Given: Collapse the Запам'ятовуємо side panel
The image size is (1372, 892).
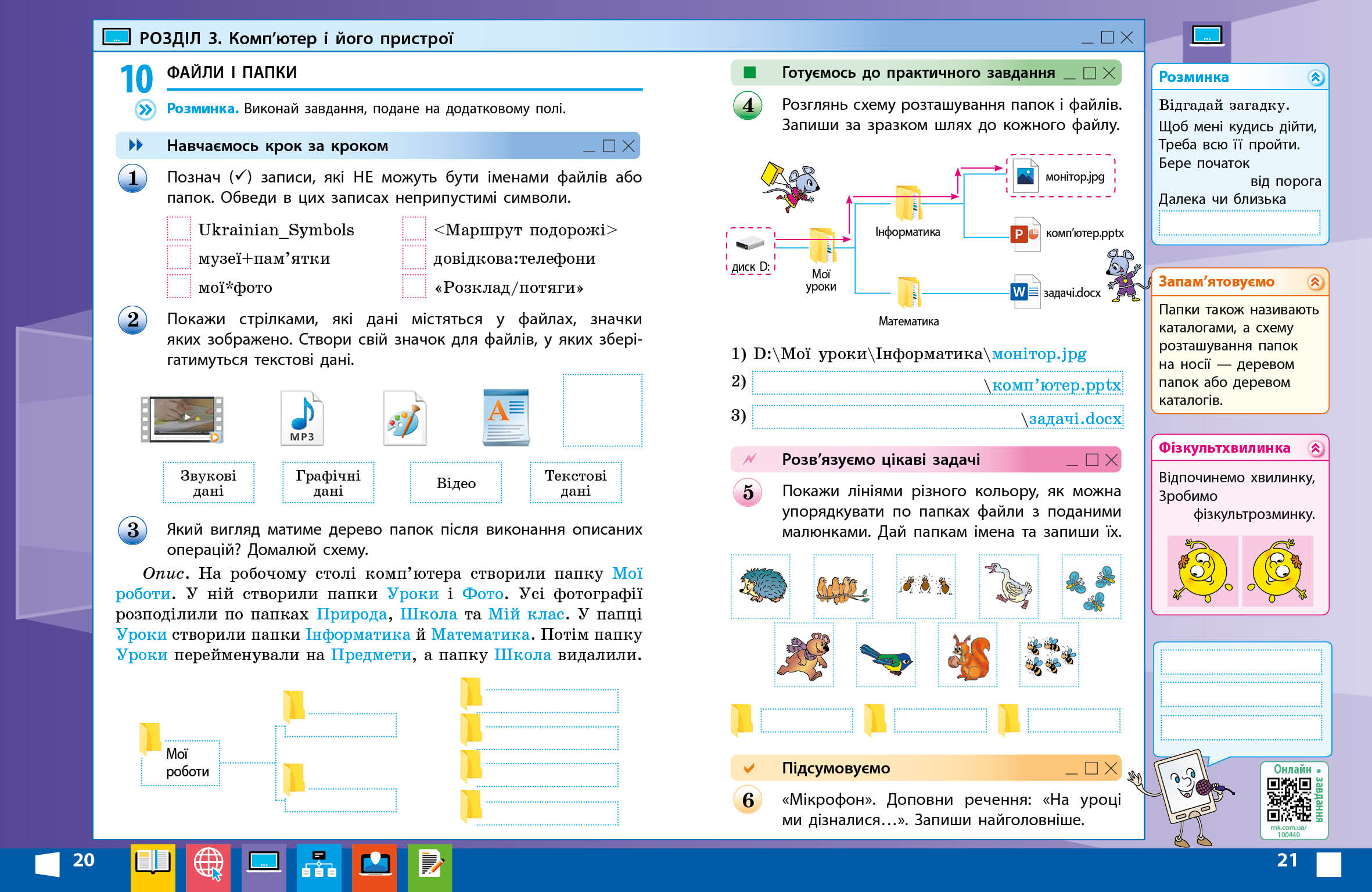Looking at the screenshot, I should [x=1316, y=282].
